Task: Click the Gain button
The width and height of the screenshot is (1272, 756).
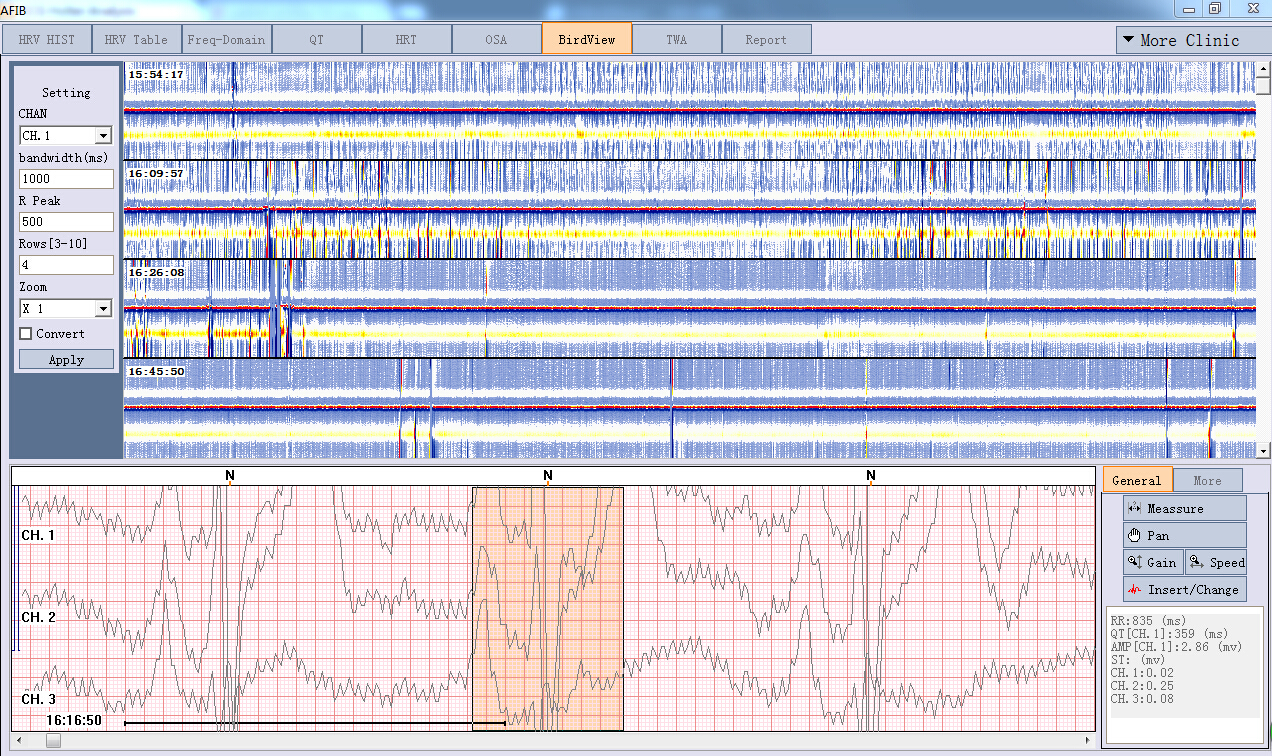Action: tap(1153, 562)
